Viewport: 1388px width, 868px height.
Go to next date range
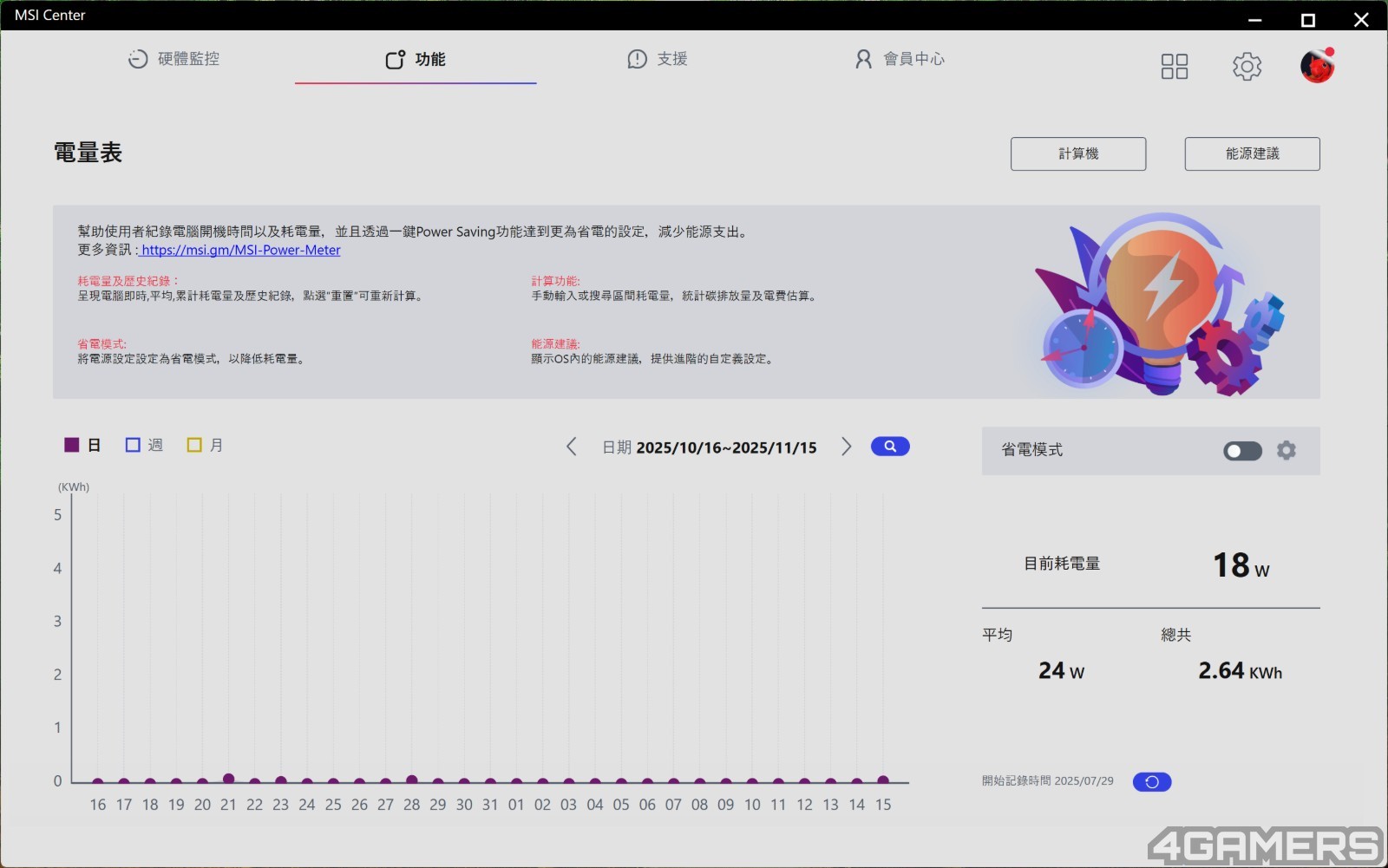846,447
